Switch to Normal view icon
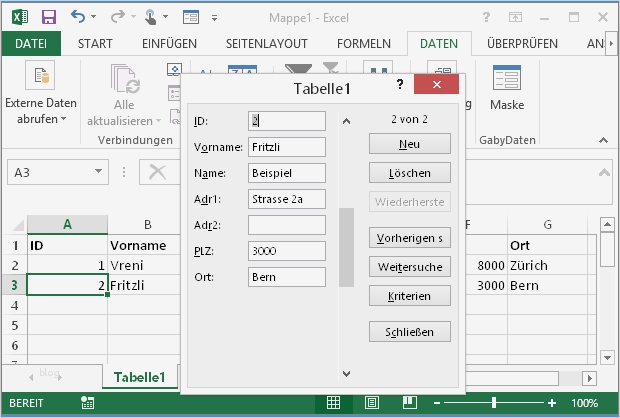 [333, 403]
